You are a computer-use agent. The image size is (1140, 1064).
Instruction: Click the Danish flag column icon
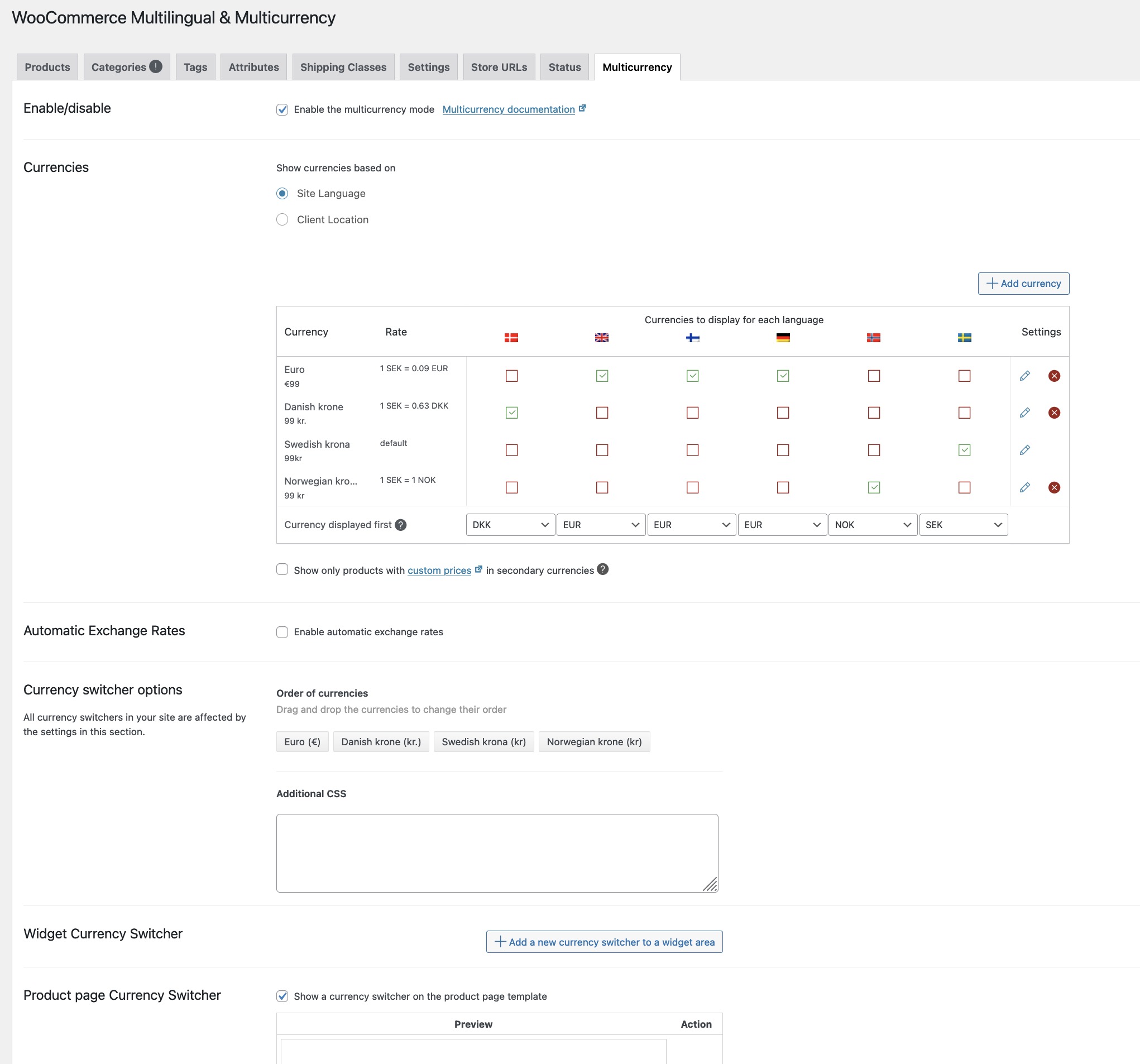coord(511,338)
